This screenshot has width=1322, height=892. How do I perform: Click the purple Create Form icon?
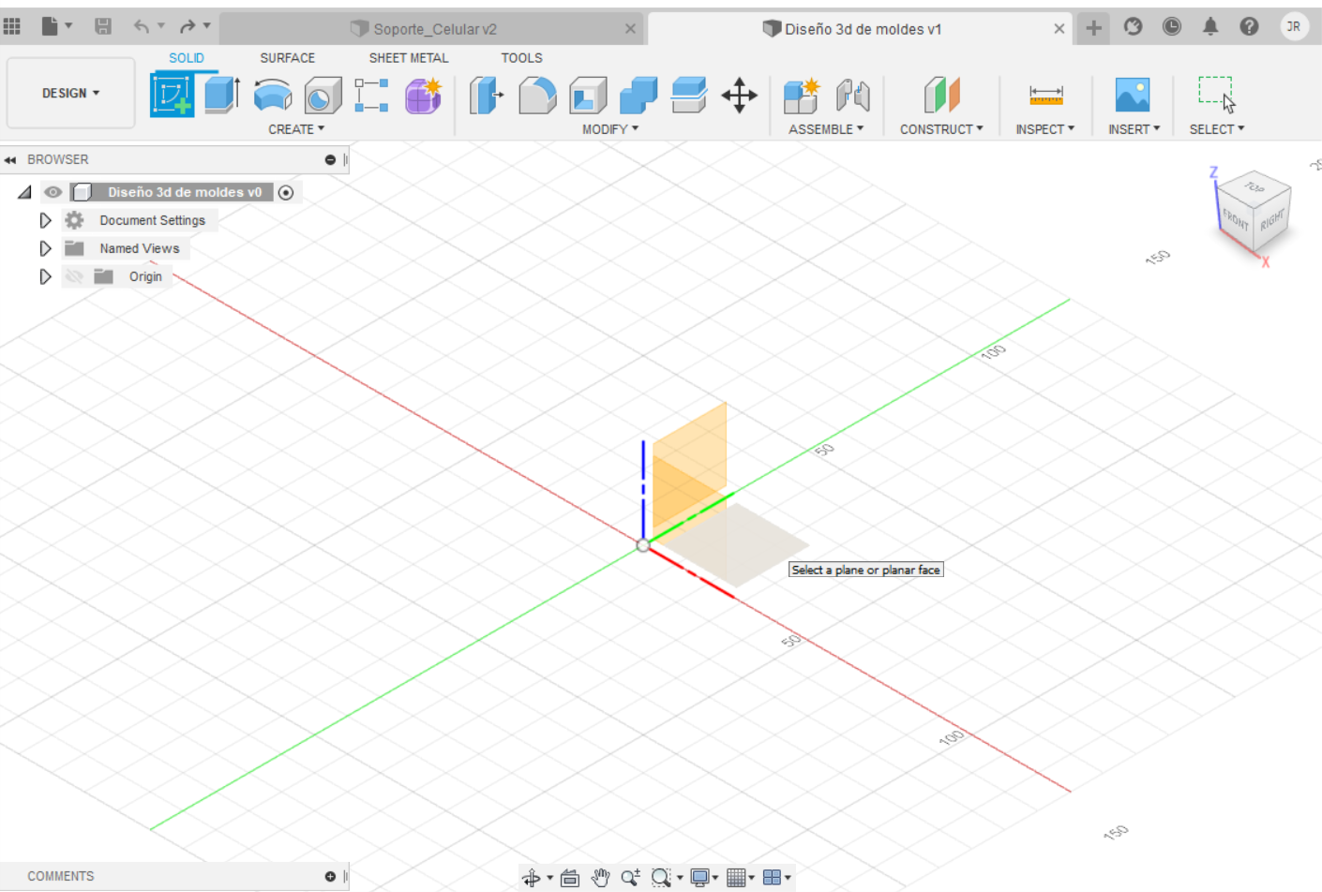click(x=423, y=96)
